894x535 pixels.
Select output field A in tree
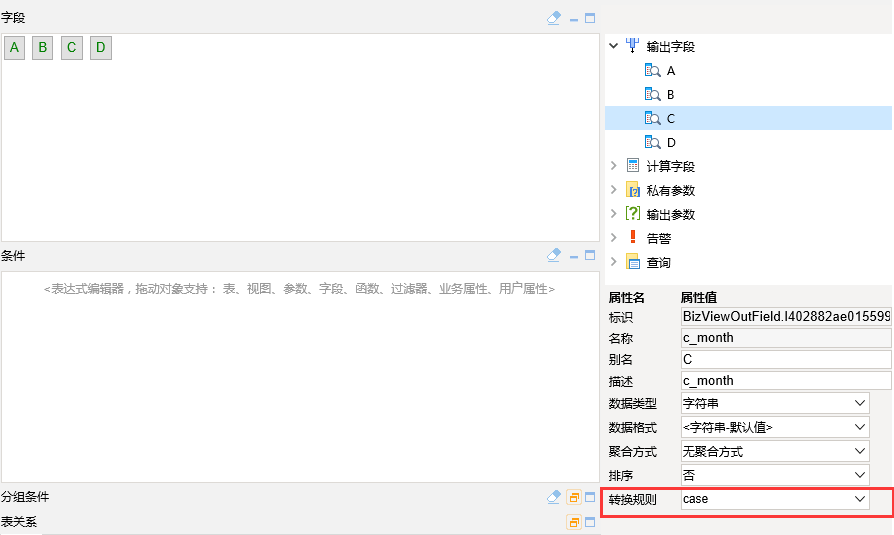[x=671, y=71]
